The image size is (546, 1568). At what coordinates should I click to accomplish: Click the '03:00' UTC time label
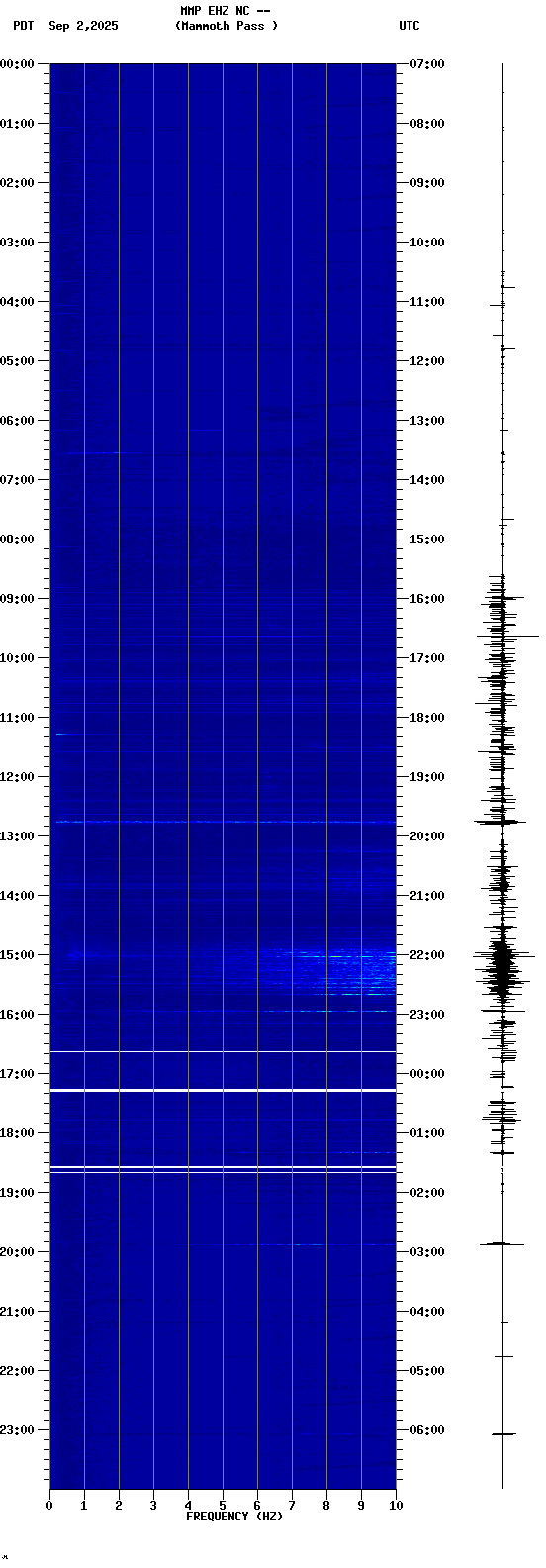tap(427, 1252)
